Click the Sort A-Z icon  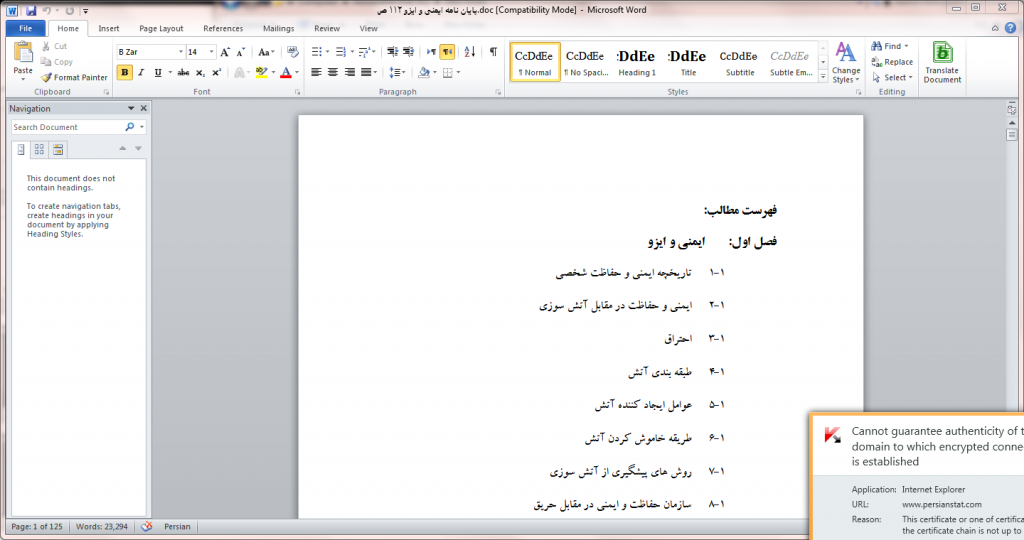click(x=469, y=52)
